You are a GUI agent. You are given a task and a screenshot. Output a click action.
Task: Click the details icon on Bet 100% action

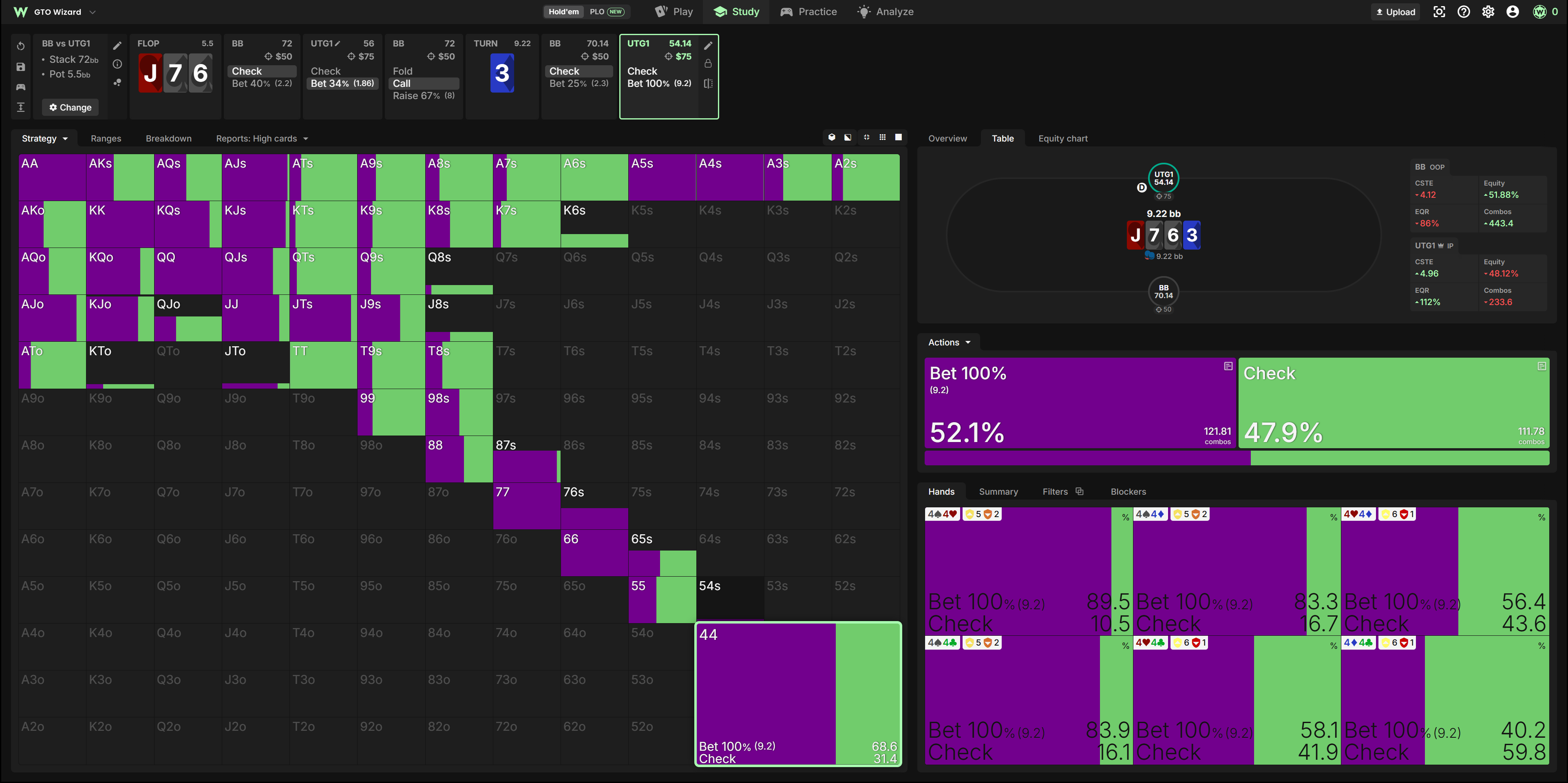point(1228,366)
